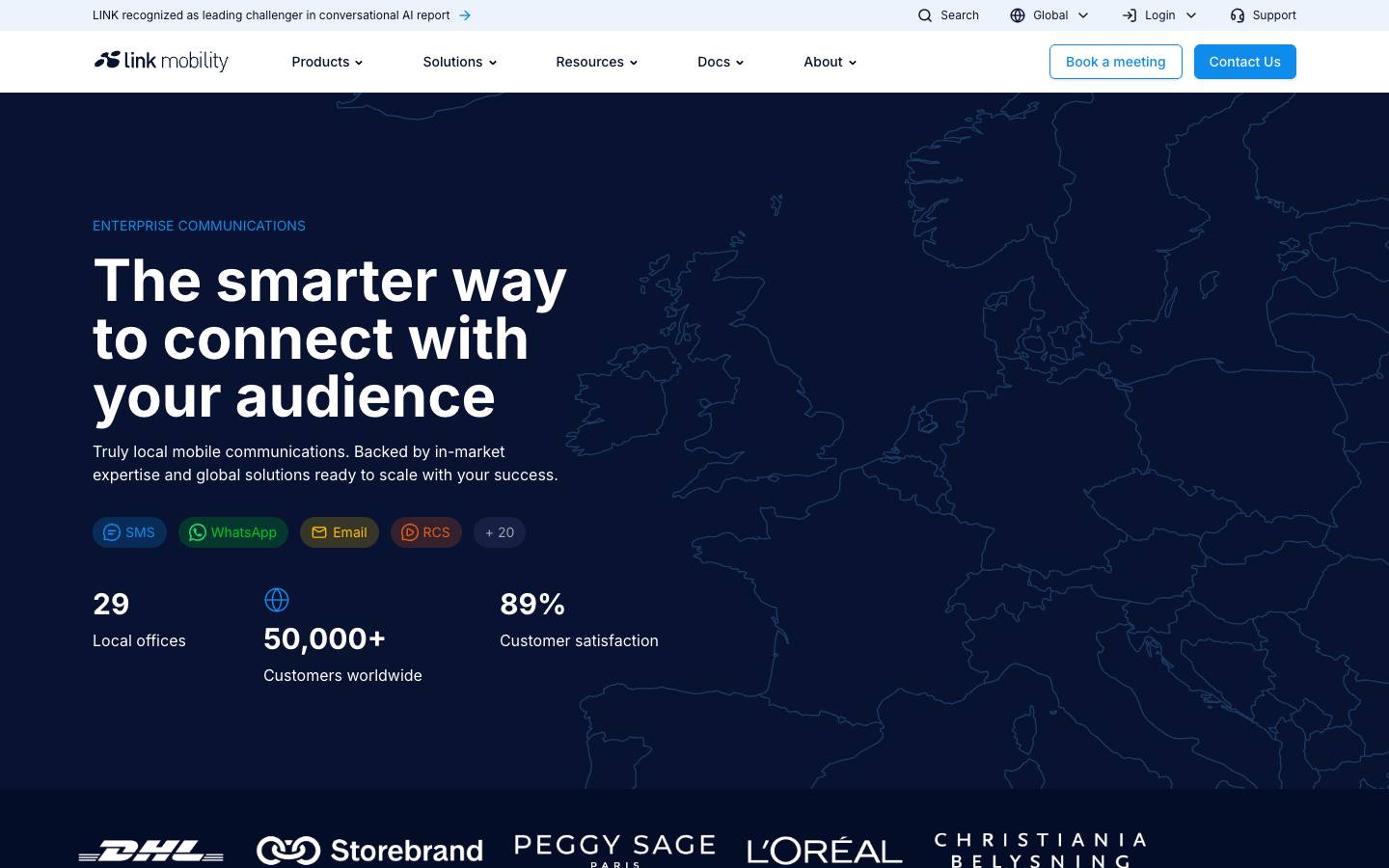1389x868 pixels.
Task: Expand the About menu chevron
Action: click(853, 63)
